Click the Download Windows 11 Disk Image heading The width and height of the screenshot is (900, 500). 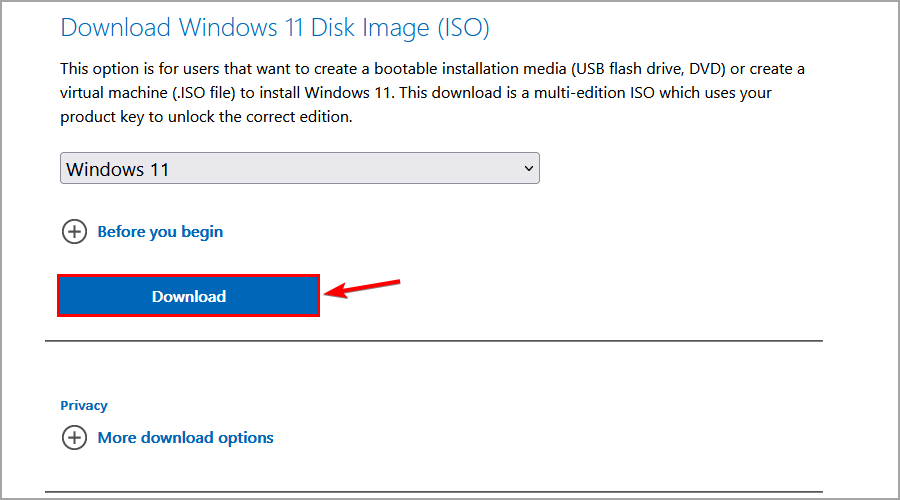(275, 27)
